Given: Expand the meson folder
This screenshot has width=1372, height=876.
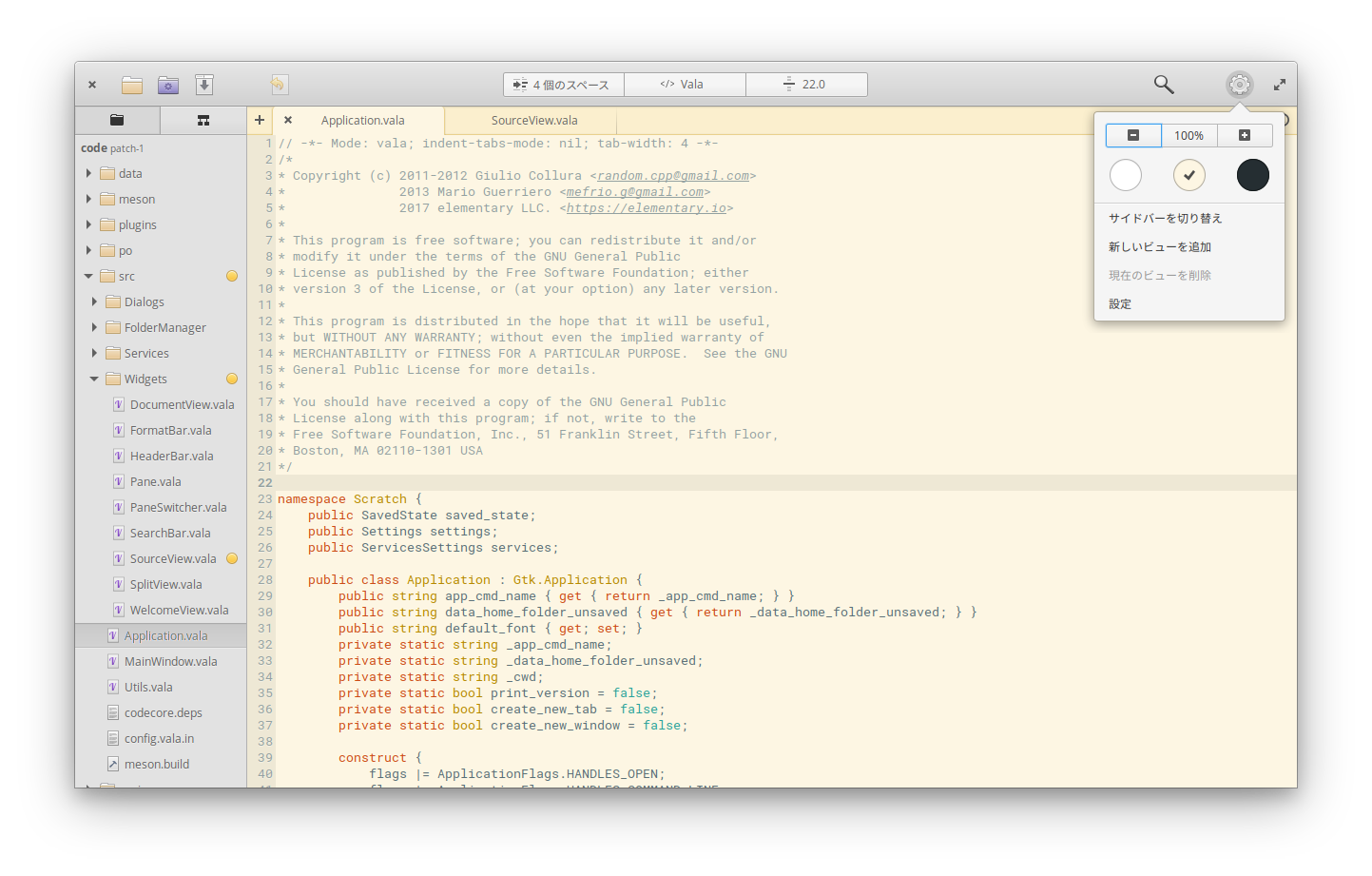Looking at the screenshot, I should pyautogui.click(x=88, y=199).
